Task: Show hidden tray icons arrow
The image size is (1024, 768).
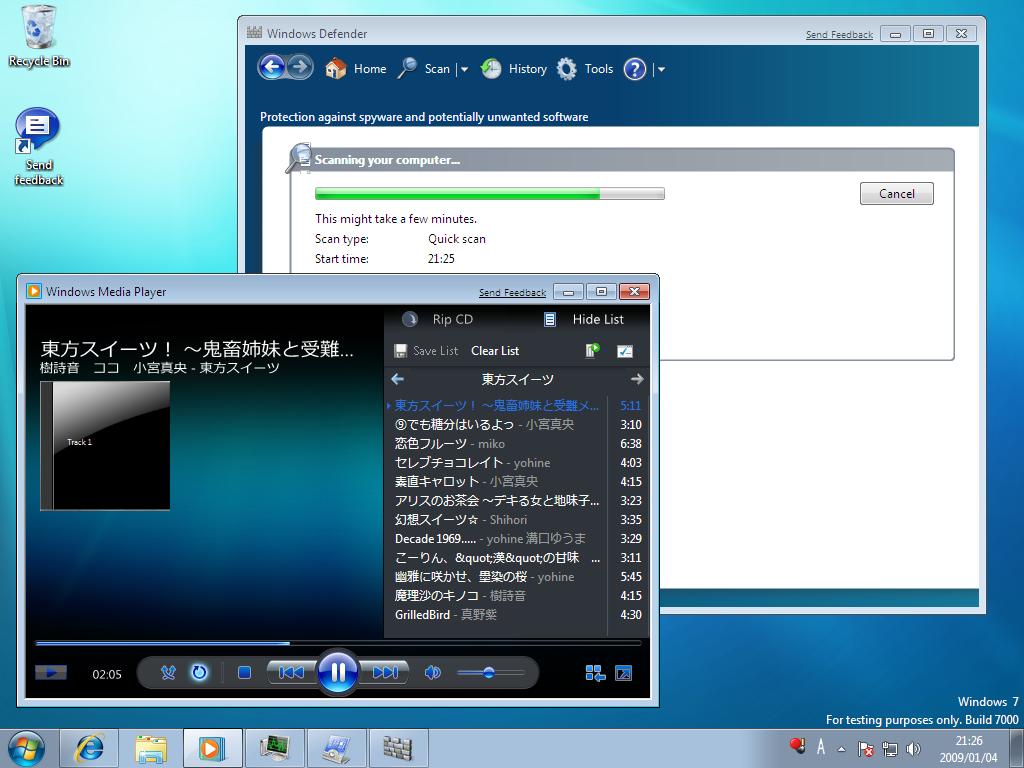Action: [x=842, y=749]
